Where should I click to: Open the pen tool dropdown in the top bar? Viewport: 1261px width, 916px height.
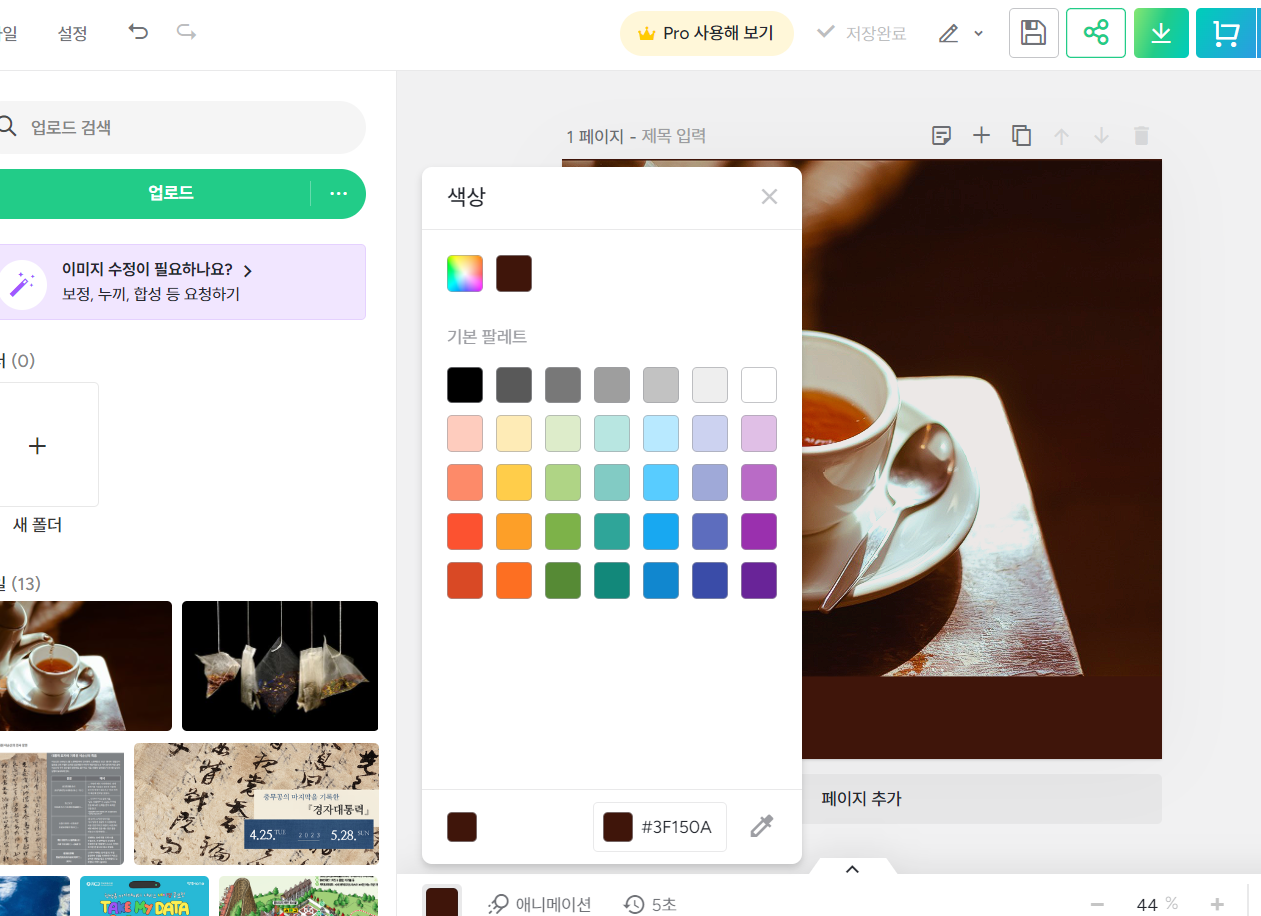(978, 33)
